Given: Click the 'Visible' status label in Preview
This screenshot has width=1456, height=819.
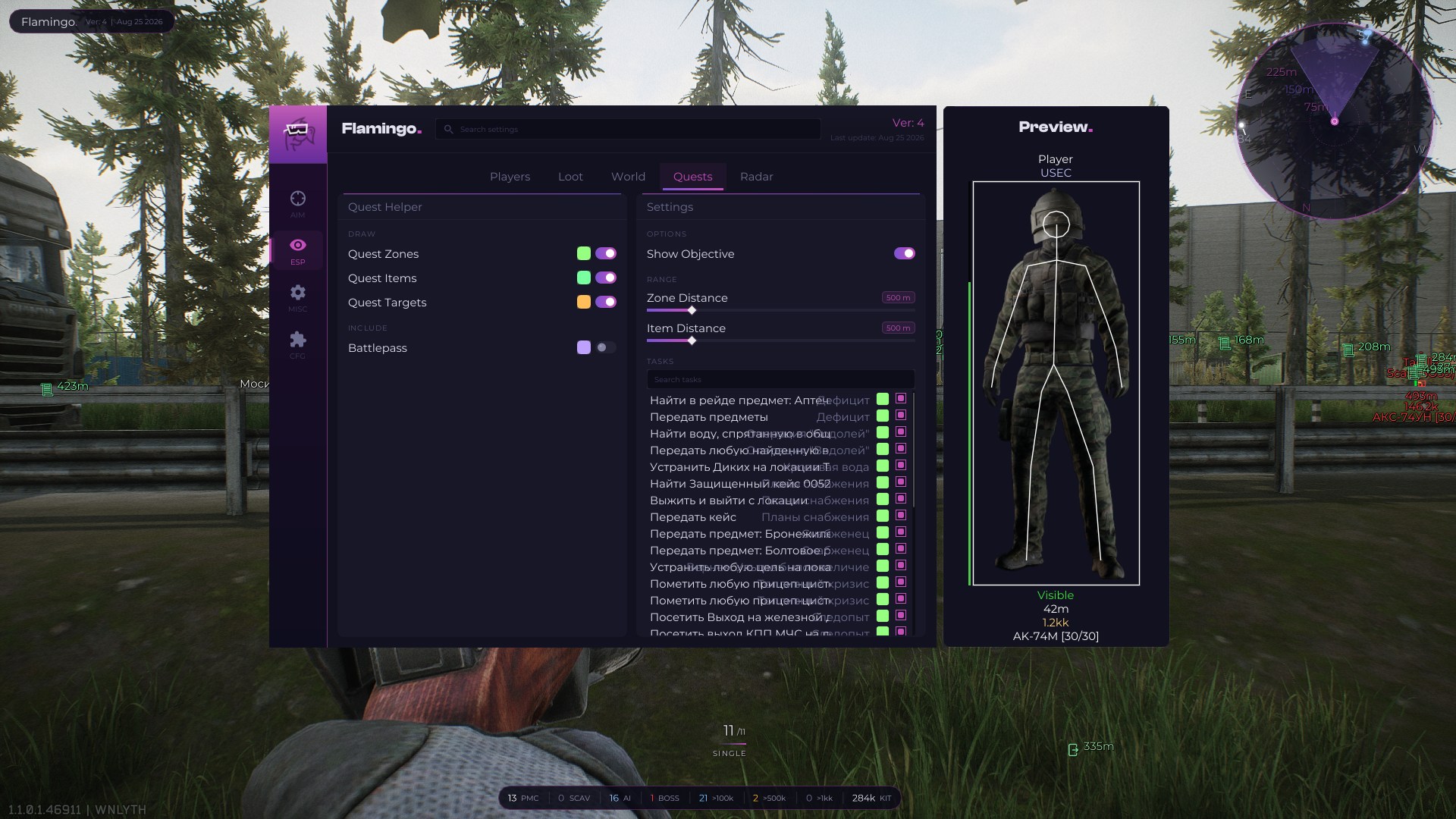Looking at the screenshot, I should pyautogui.click(x=1056, y=595).
